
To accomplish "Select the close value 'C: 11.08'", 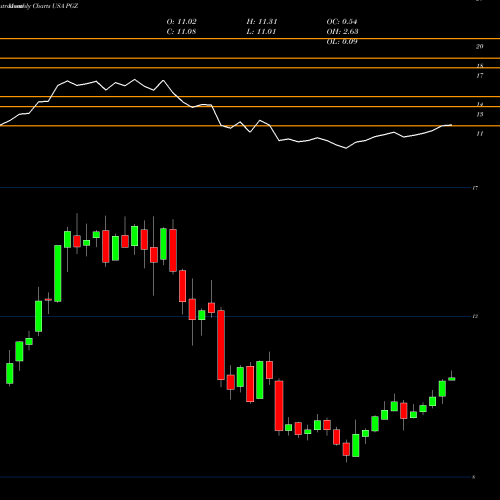I will tap(181, 32).
